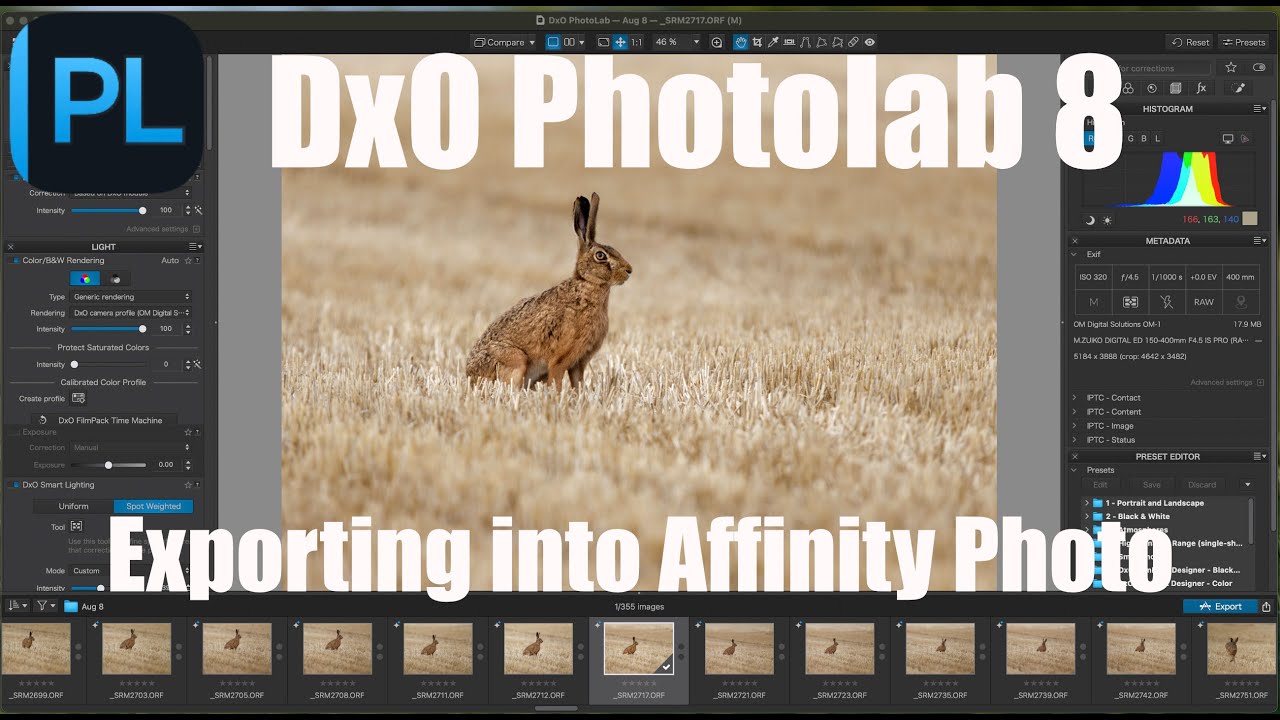The height and width of the screenshot is (720, 1280).
Task: Click the Reset button
Action: point(1191,42)
